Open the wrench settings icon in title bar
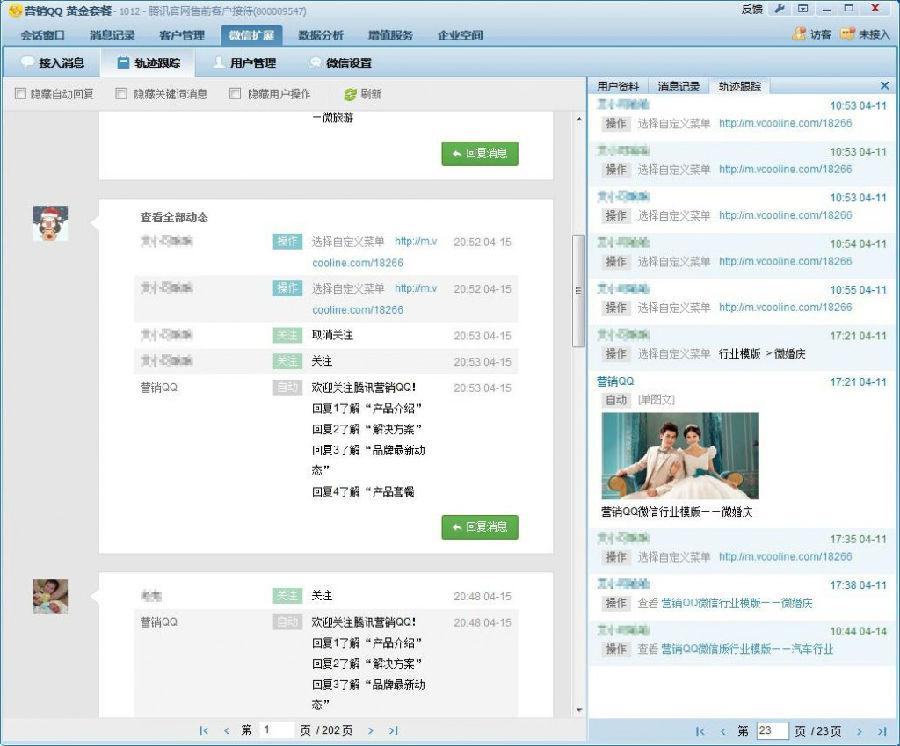900x746 pixels. 779,9
